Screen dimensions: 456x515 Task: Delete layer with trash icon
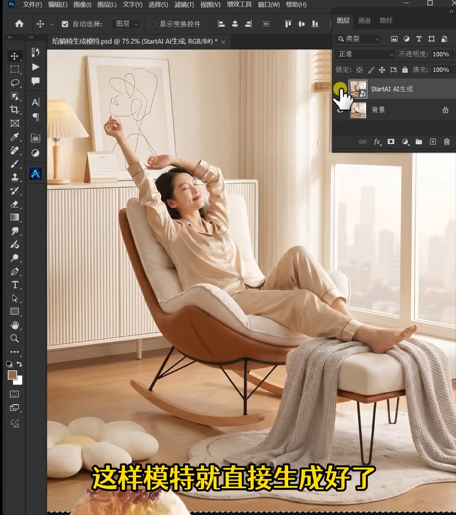(x=446, y=142)
